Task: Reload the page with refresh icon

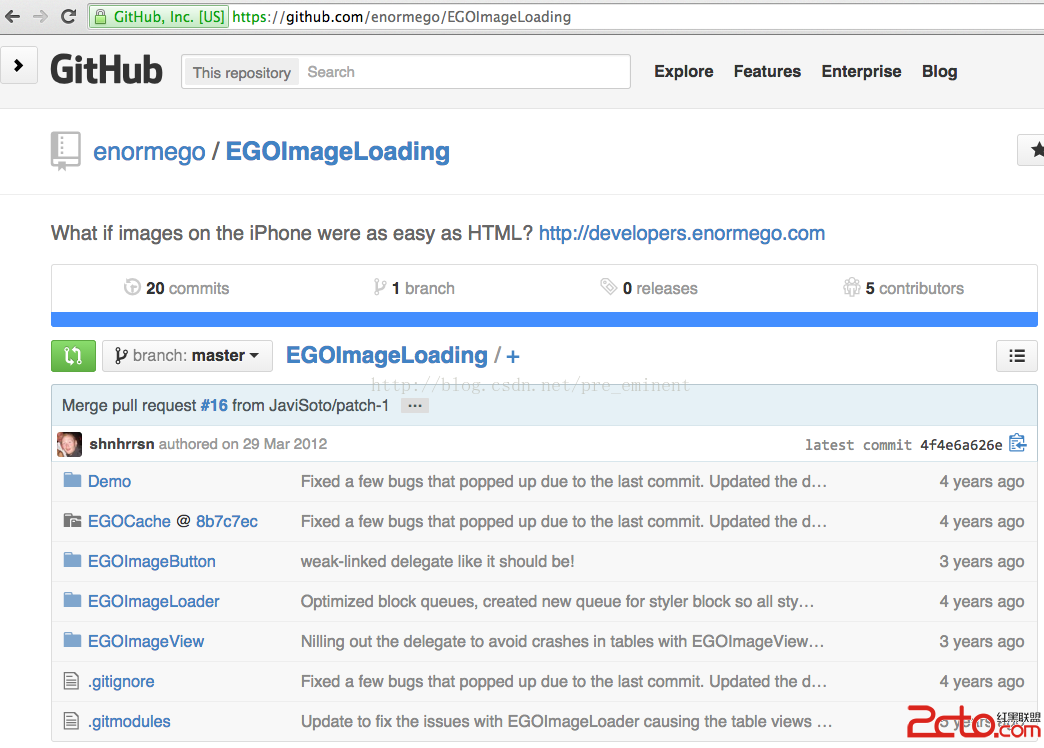Action: [x=68, y=17]
